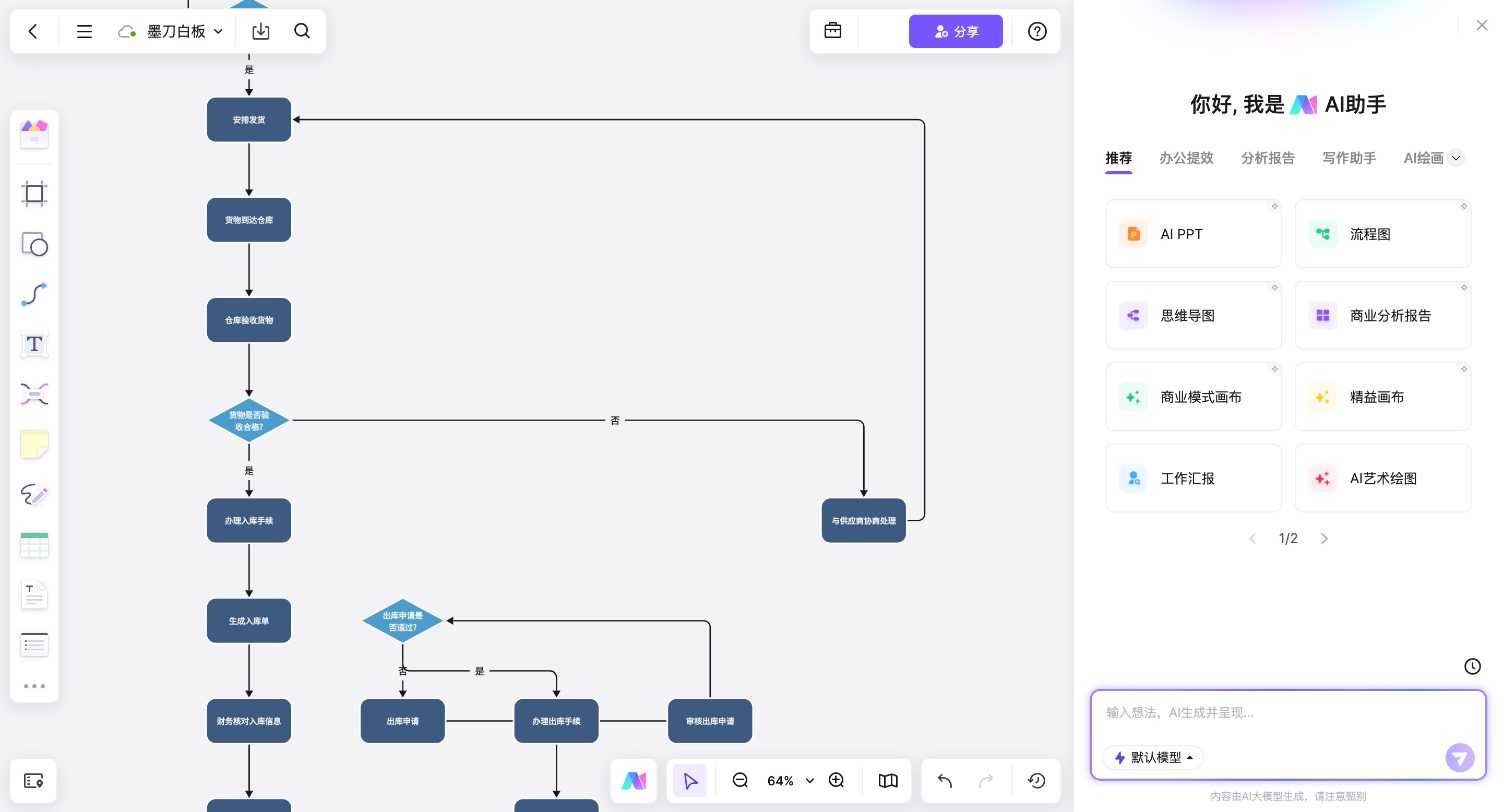
Task: Select the Frame tool in left sidebar
Action: click(34, 194)
